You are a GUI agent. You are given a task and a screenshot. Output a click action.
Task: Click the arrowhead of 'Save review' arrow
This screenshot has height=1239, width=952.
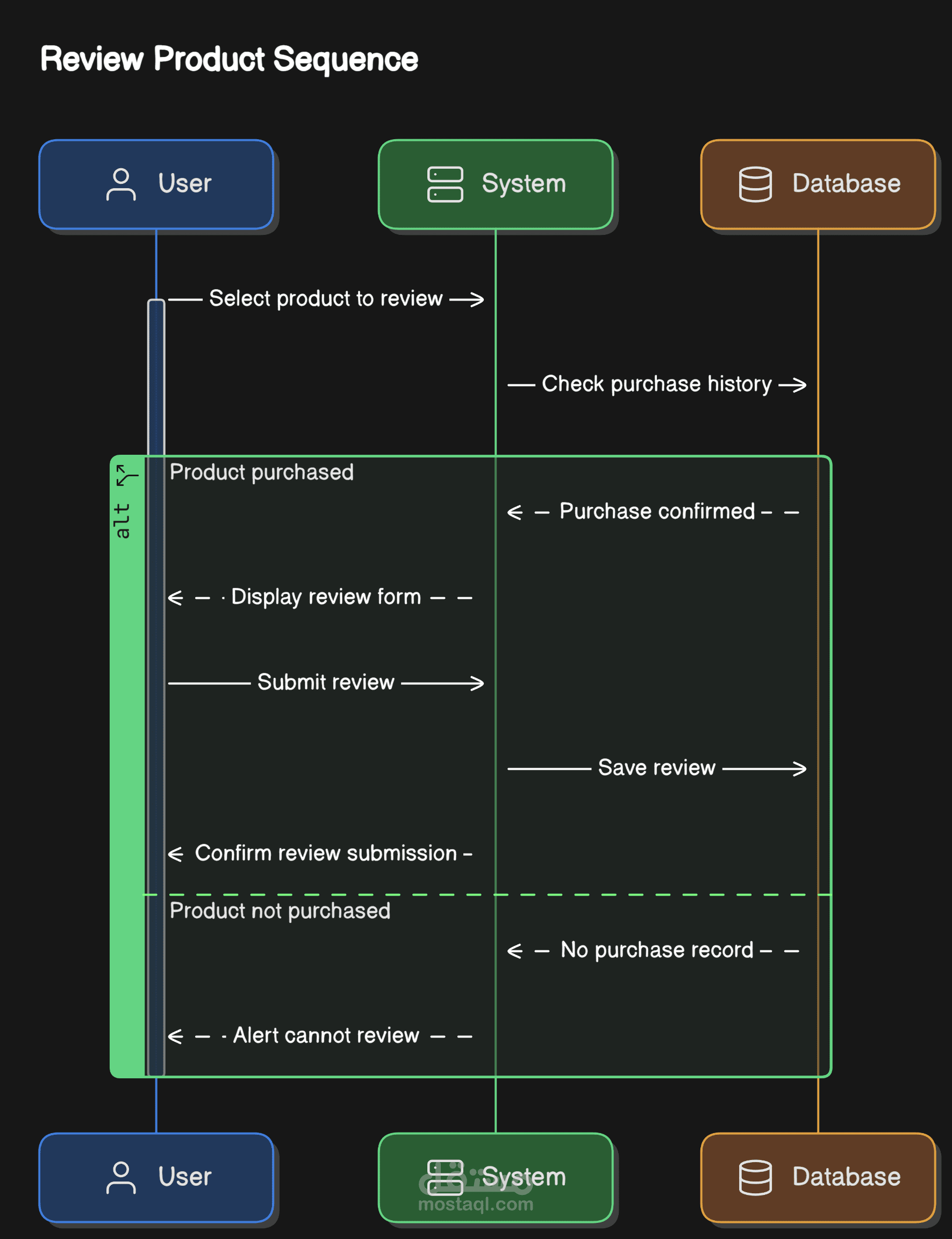pyautogui.click(x=799, y=769)
